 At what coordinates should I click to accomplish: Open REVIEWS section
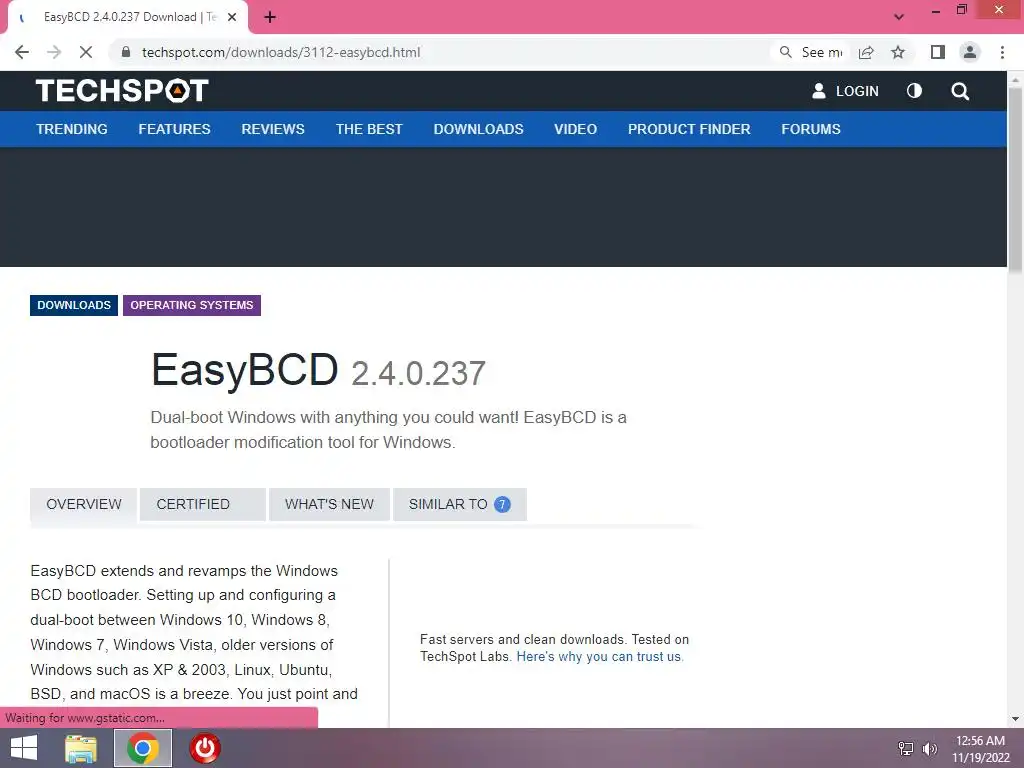coord(273,129)
